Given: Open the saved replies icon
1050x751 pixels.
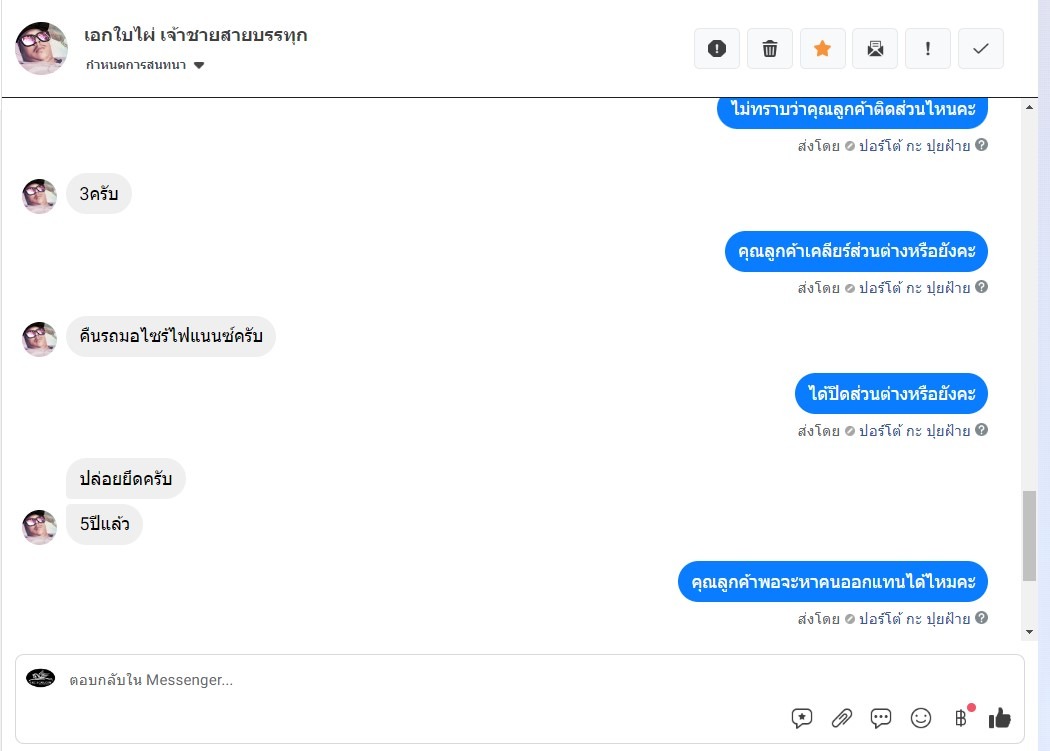Looking at the screenshot, I should (802, 718).
